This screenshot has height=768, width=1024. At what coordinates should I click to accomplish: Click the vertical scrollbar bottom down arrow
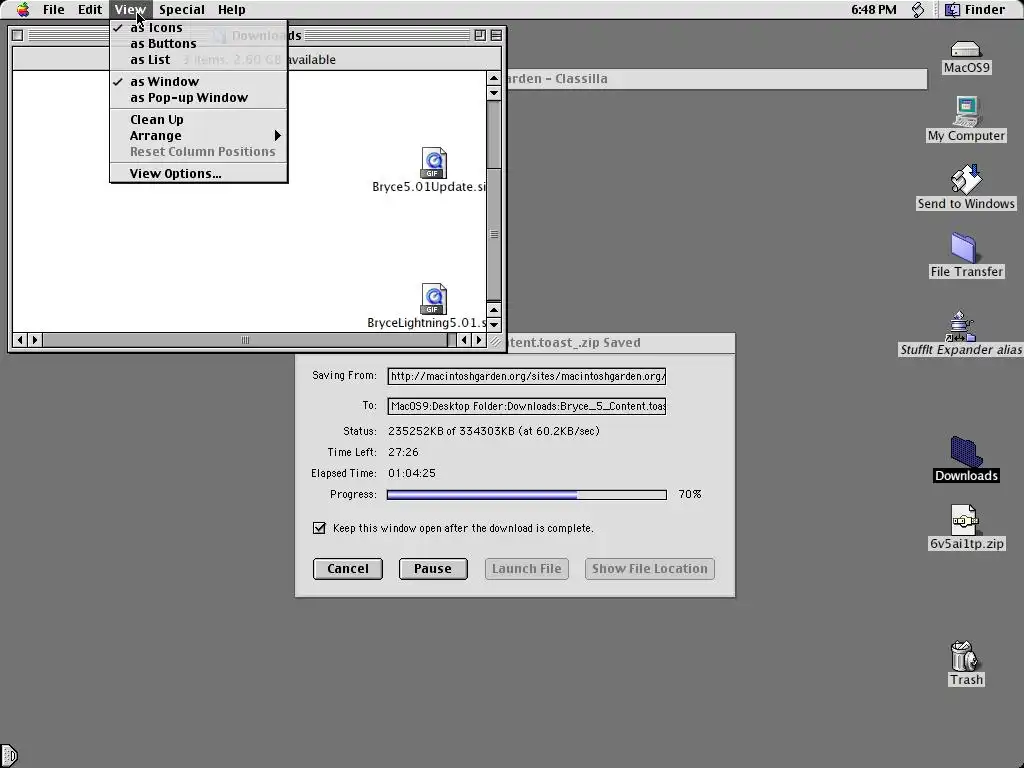coord(494,325)
